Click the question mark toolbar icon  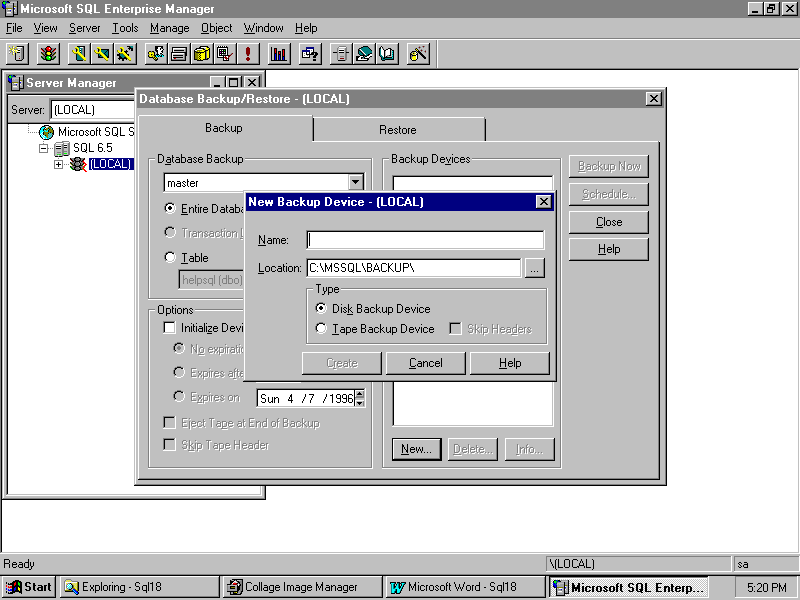coord(310,54)
